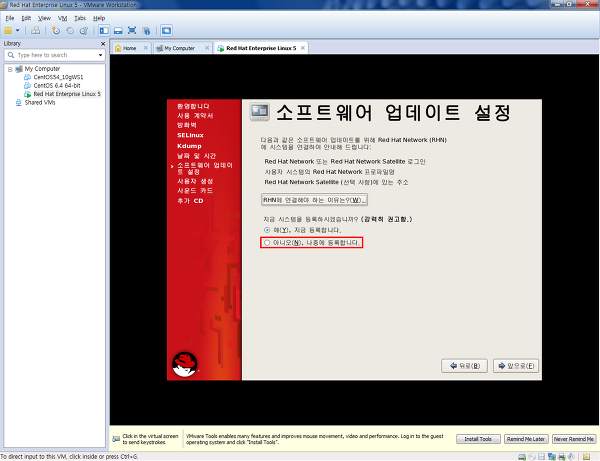Select CentOS54_10gWS1 in the library
Image resolution: width=600 pixels, height=461 pixels.
point(58,77)
